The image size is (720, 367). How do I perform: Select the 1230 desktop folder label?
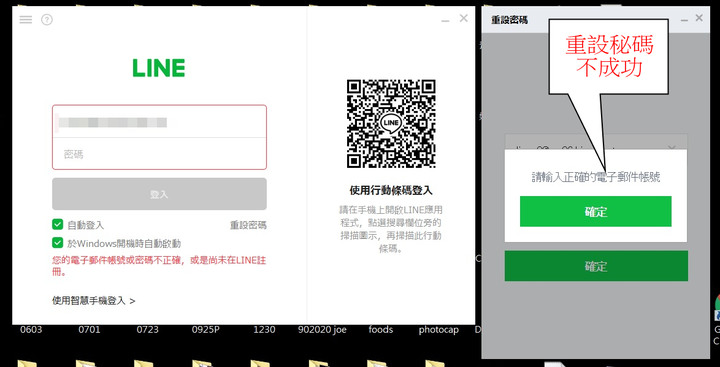point(264,330)
